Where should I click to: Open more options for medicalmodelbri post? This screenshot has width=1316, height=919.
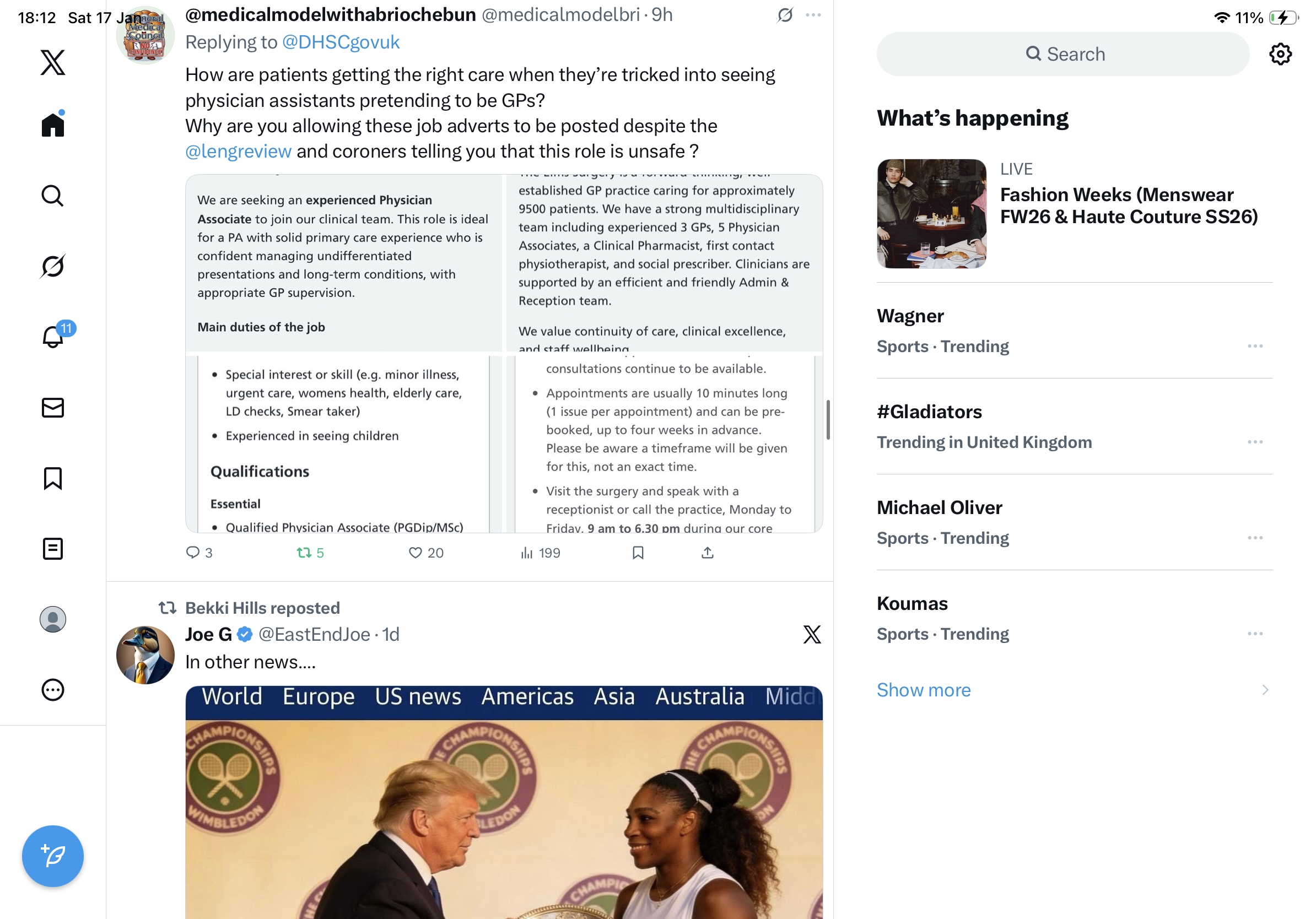click(813, 15)
